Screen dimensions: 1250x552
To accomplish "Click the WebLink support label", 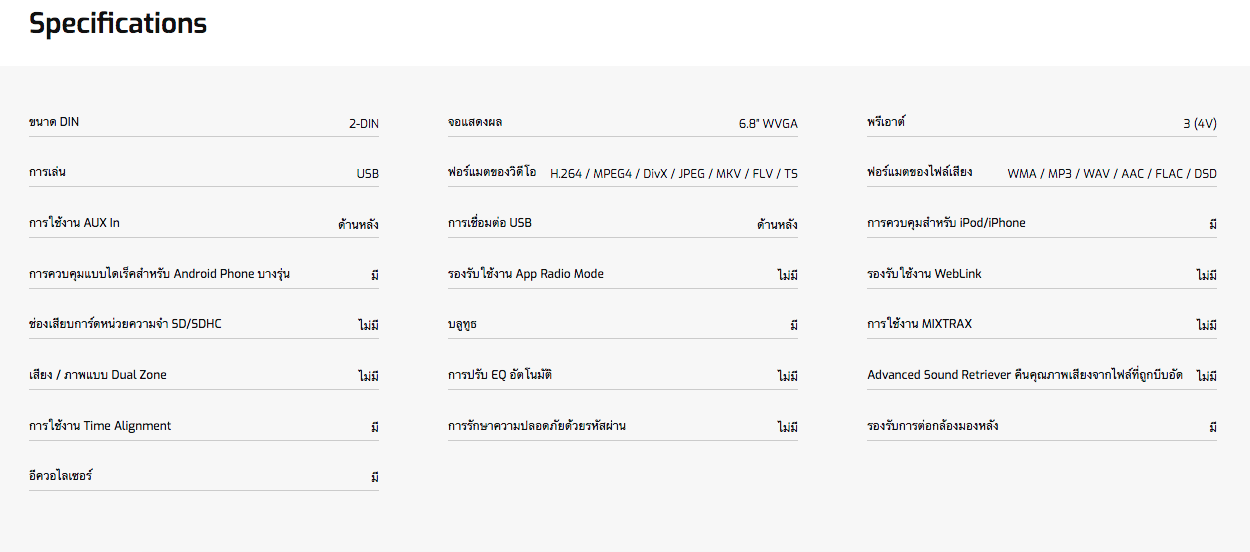I will pyautogui.click(x=924, y=274).
